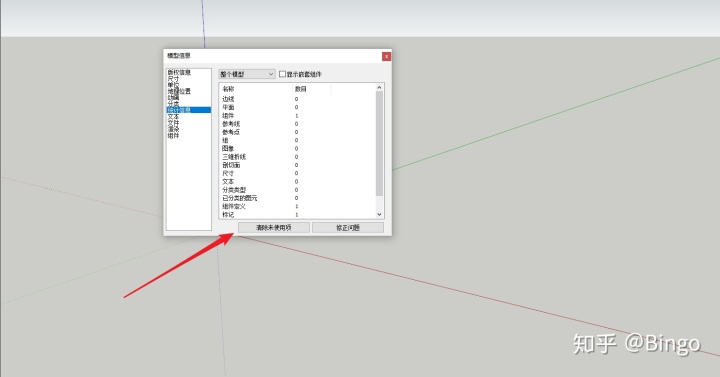The image size is (720, 377).
Task: Click the statistics list scrollbar thumb
Action: (x=379, y=143)
